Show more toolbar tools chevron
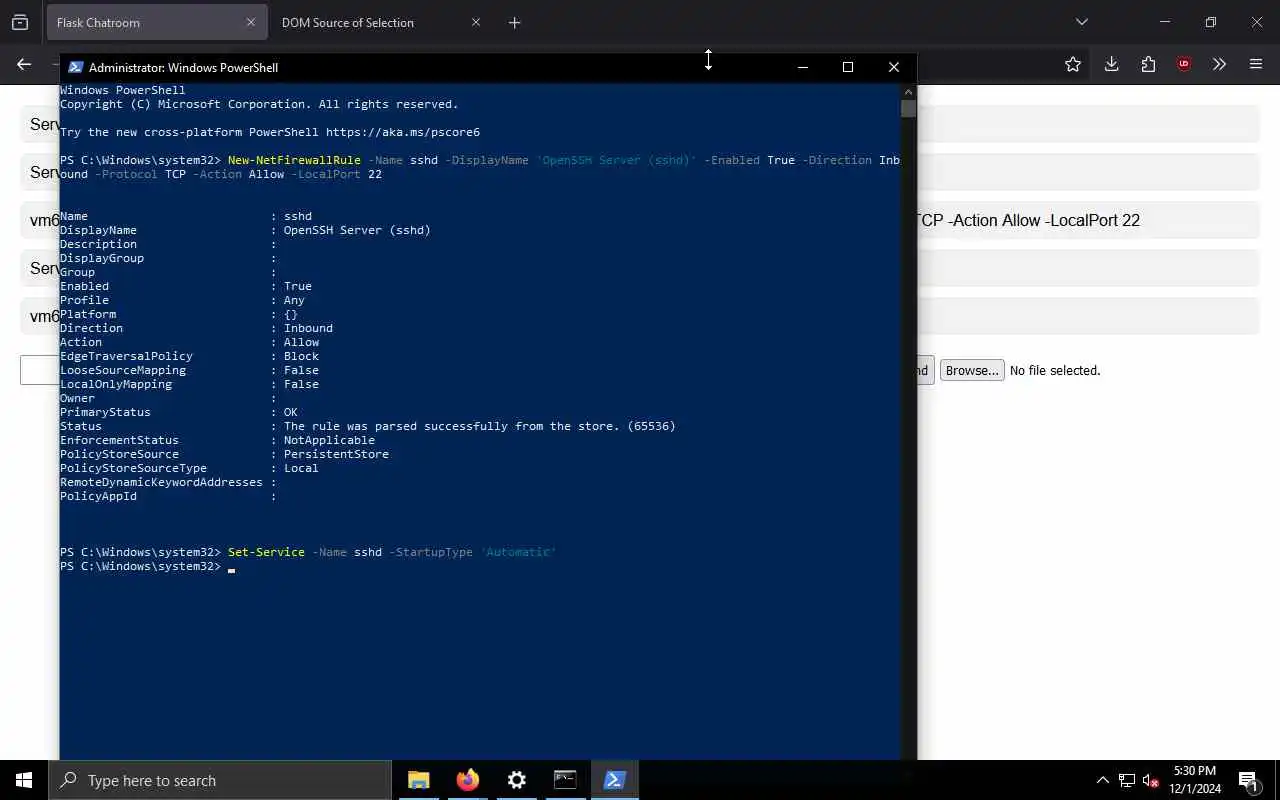The height and width of the screenshot is (800, 1280). coord(1219,64)
